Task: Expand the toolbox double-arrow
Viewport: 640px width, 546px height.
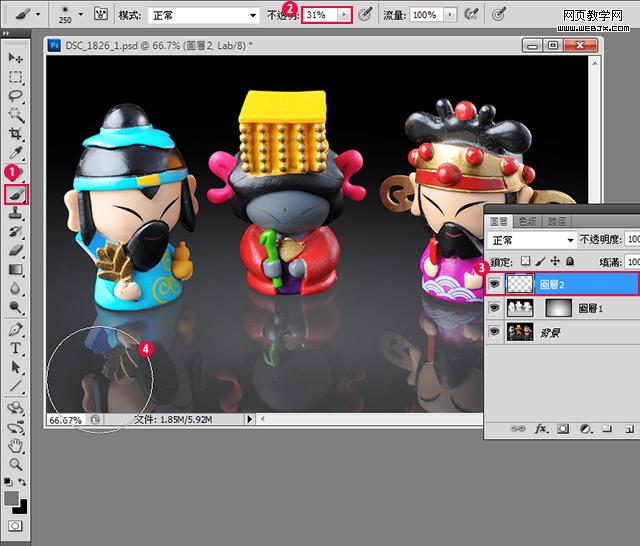Action: 6,33
